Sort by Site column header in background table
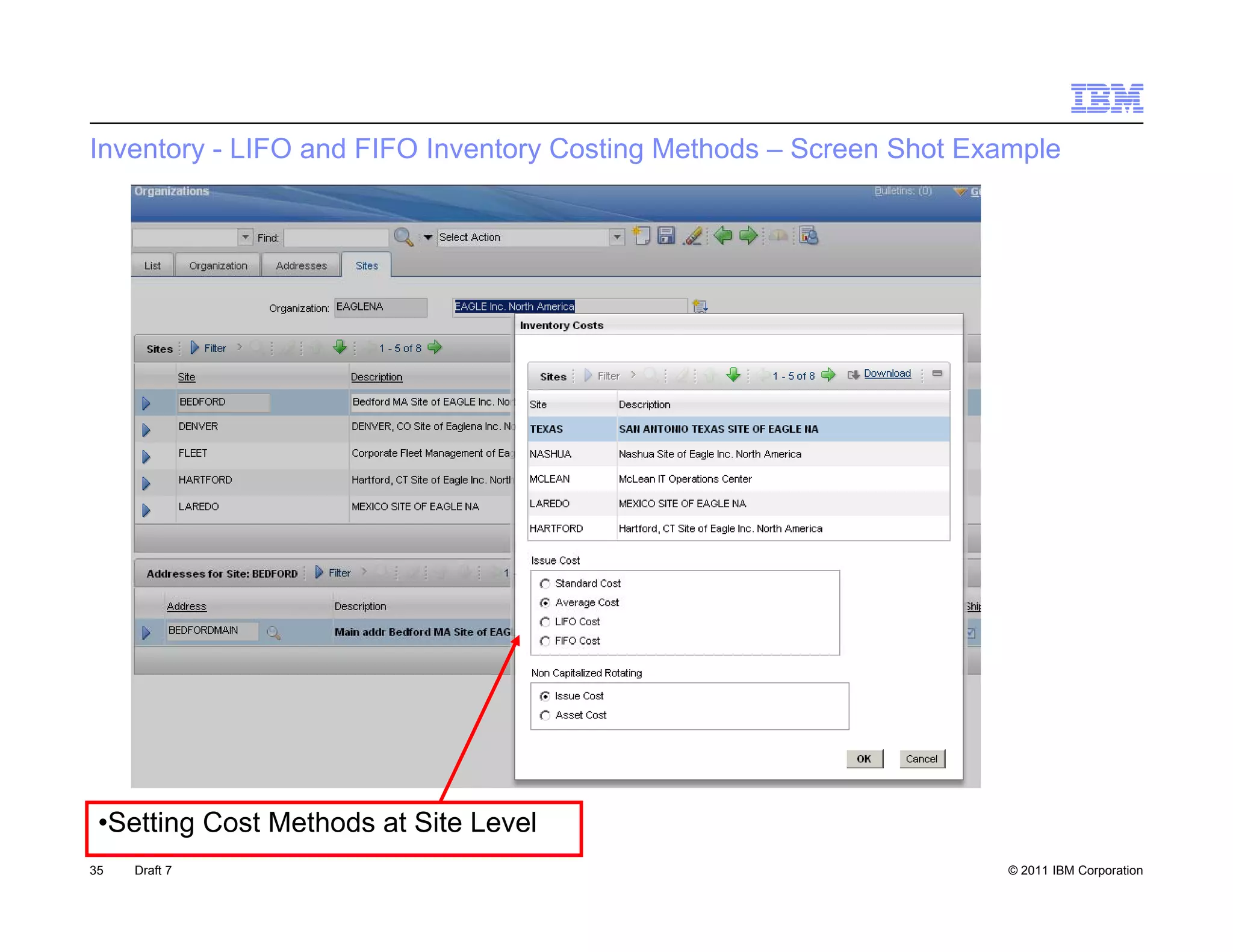1233x952 pixels. point(187,377)
